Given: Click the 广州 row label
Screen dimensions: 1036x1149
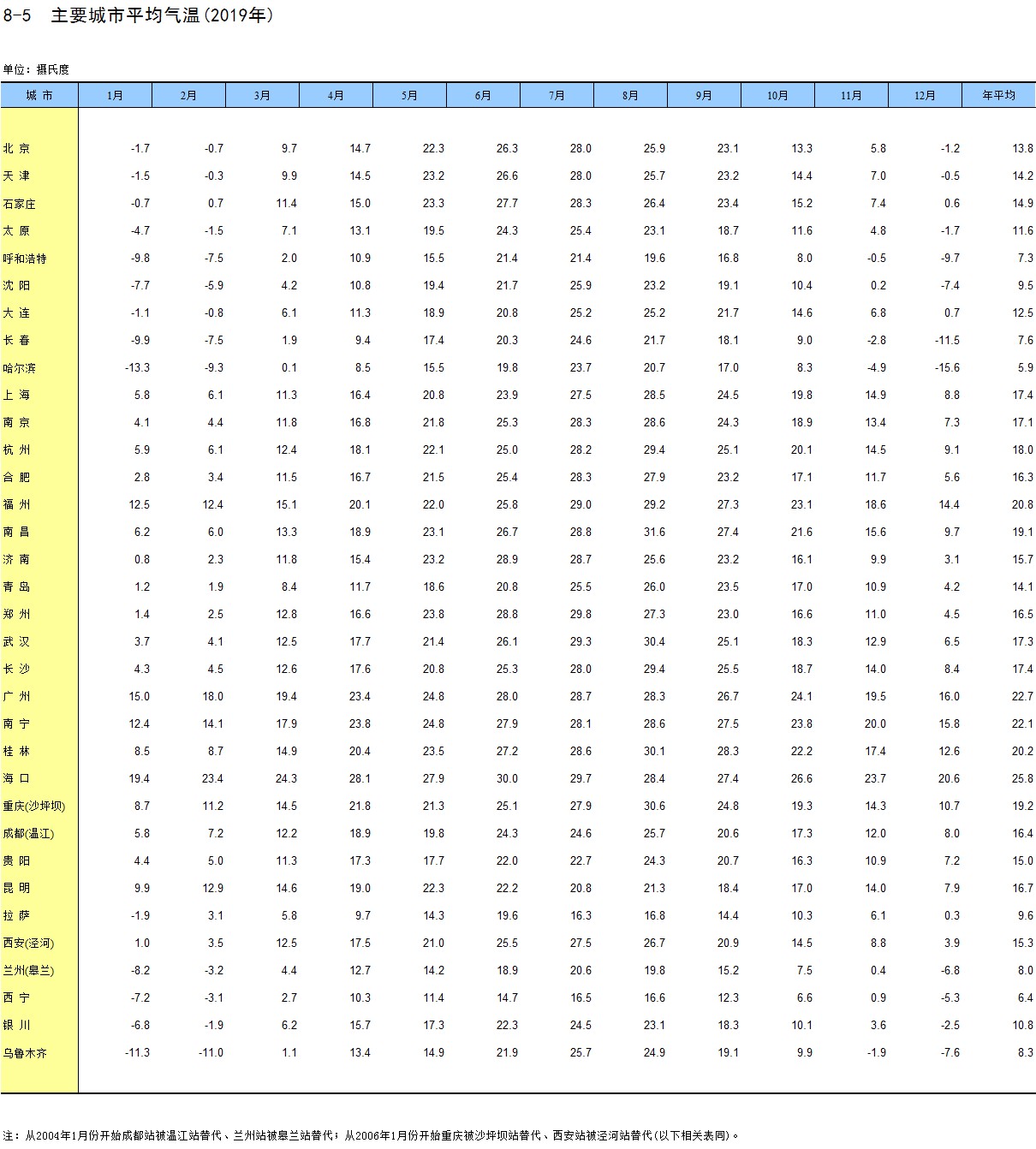Looking at the screenshot, I should 16,696.
